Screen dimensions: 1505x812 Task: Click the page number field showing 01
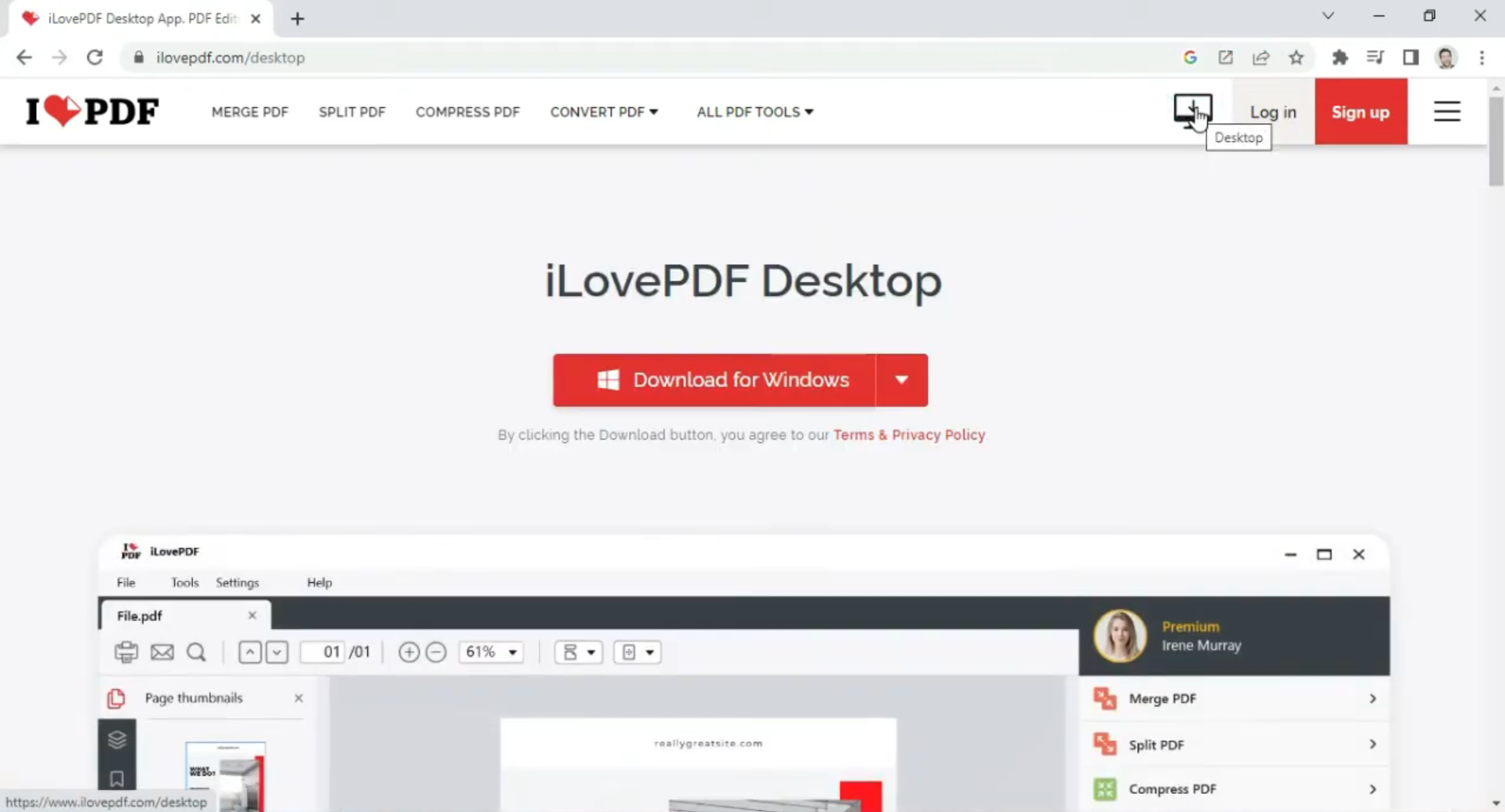[323, 652]
